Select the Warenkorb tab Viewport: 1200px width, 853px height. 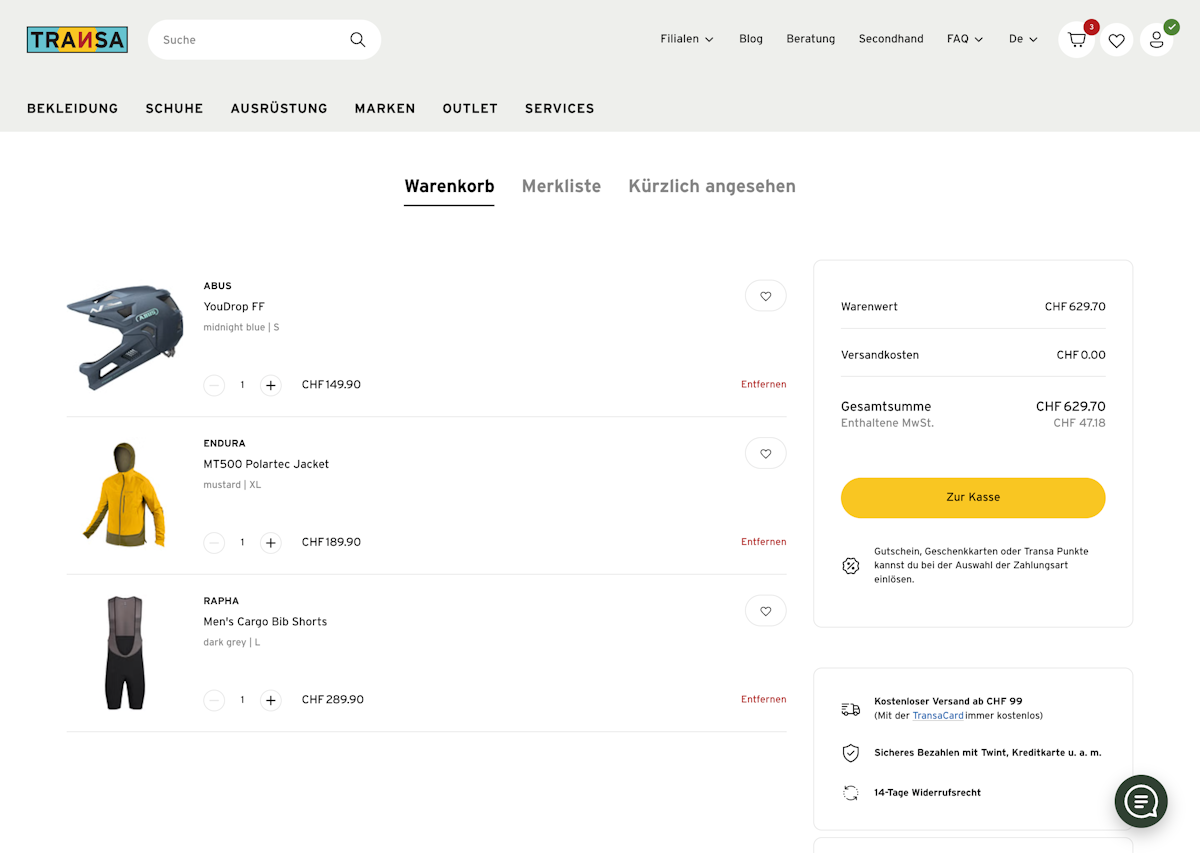[449, 186]
